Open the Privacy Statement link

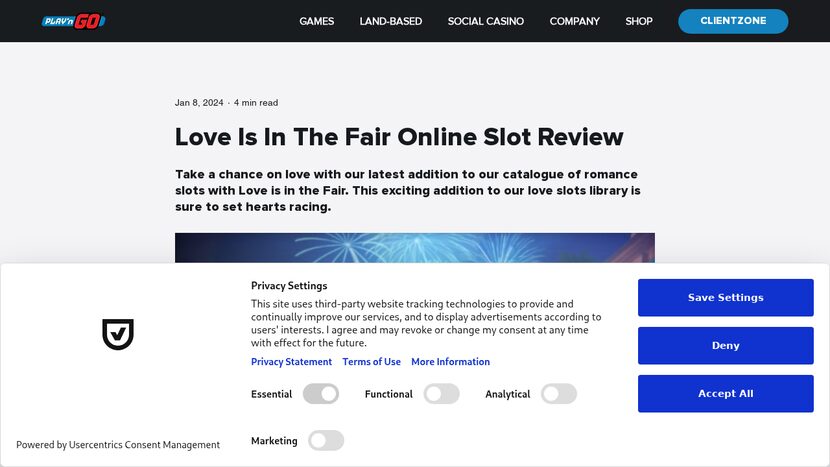pos(291,362)
